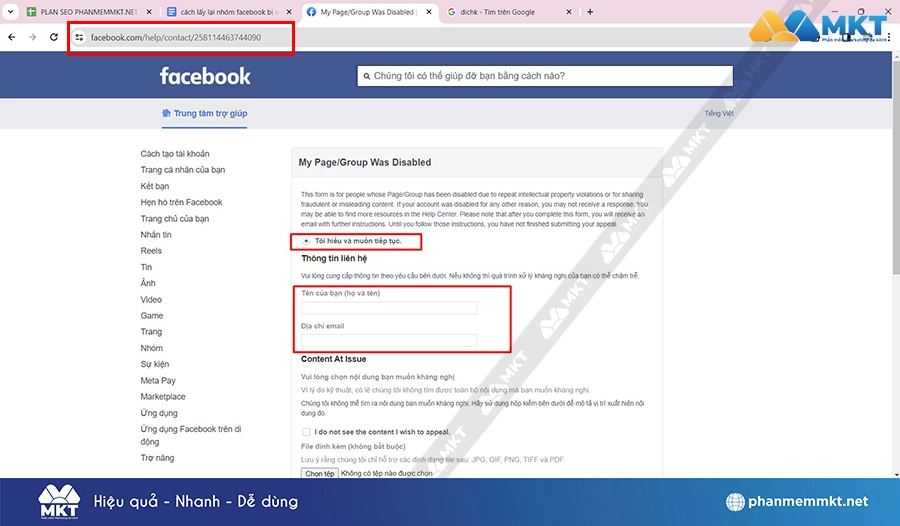This screenshot has height=526, width=900.
Task: Open 'Cách tạo tài khoản' help topic
Action: tap(175, 154)
